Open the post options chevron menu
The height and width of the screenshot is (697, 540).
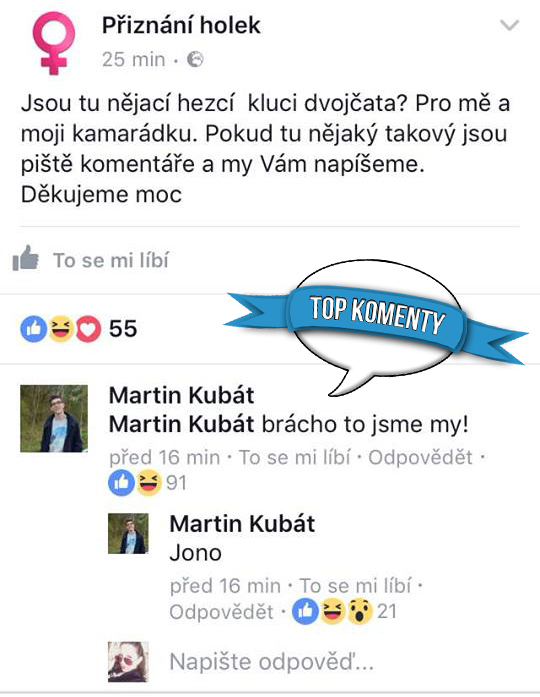point(509,25)
